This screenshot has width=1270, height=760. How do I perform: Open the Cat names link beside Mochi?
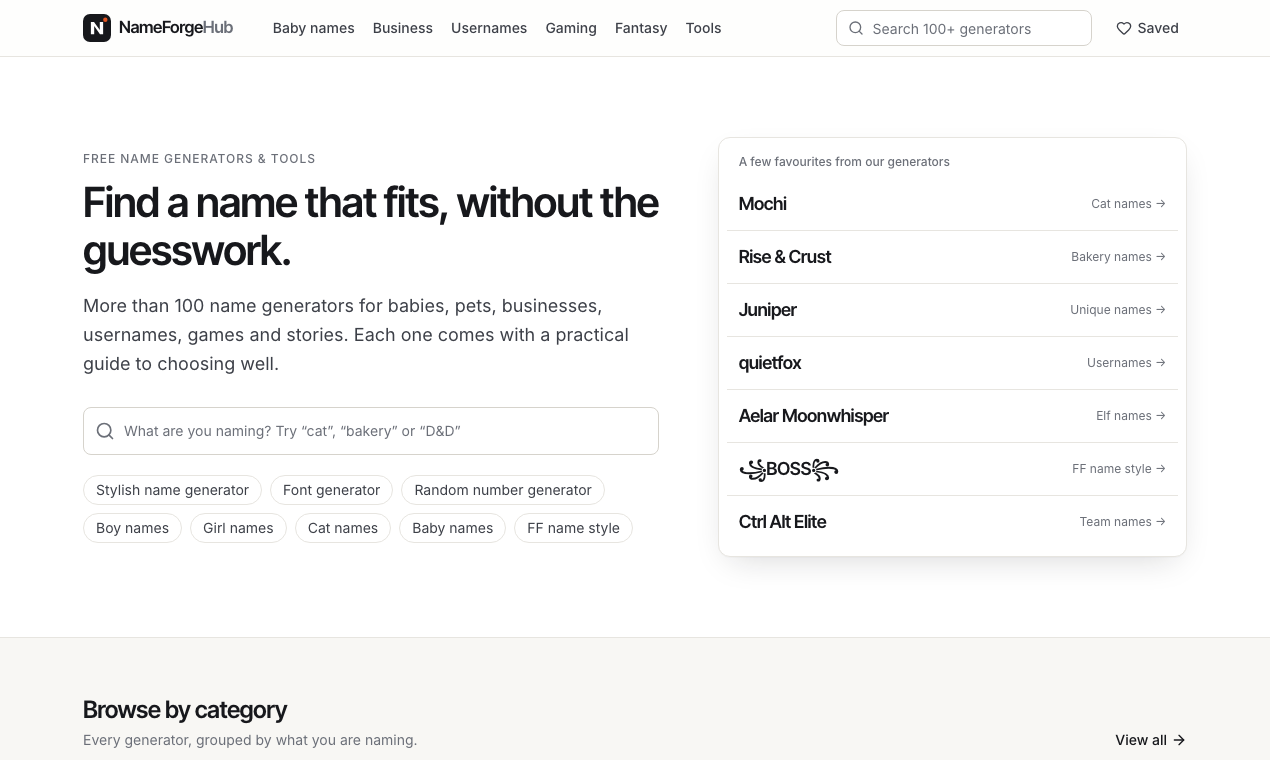coord(1128,204)
